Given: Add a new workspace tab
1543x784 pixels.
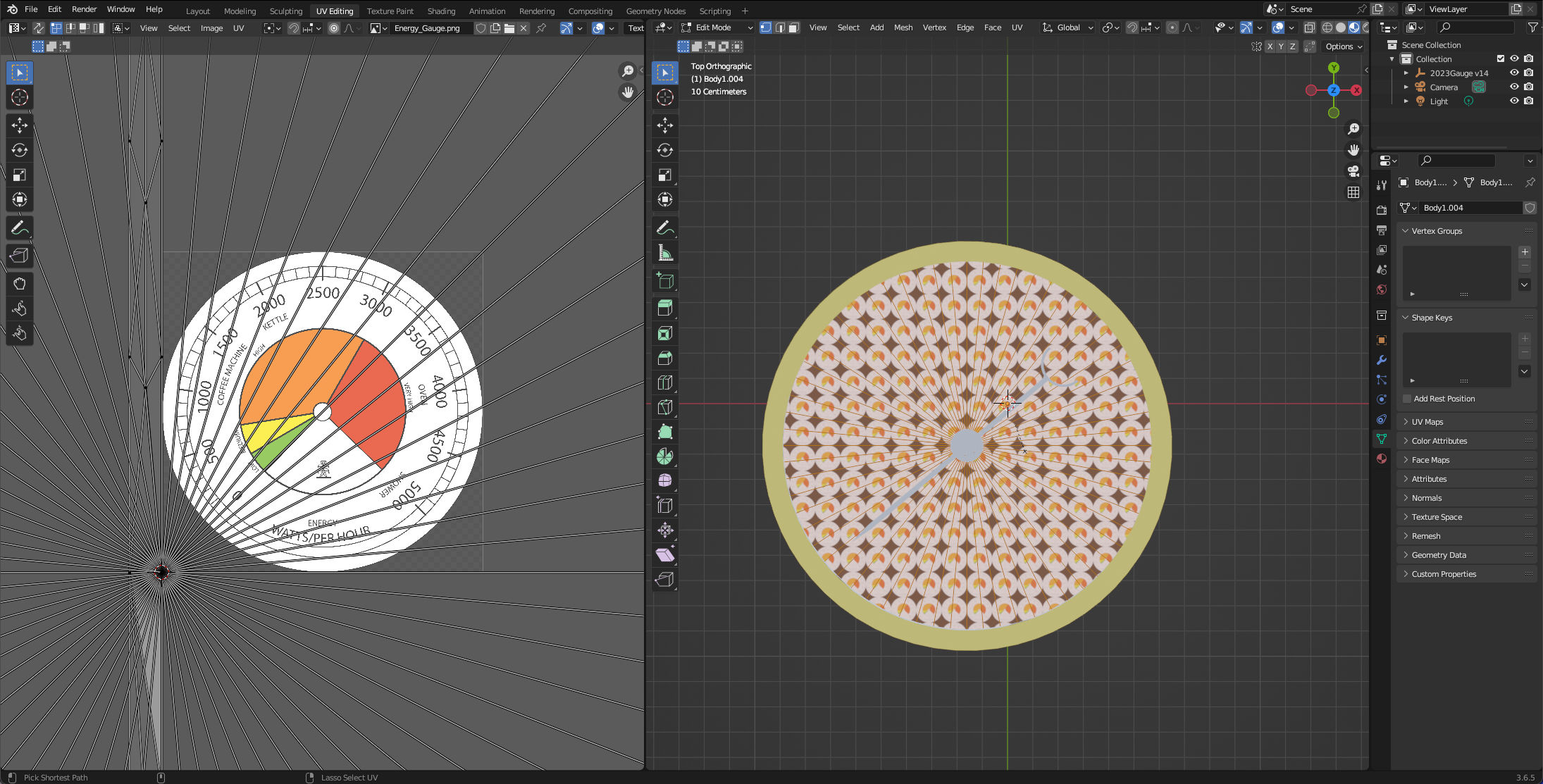Looking at the screenshot, I should pos(745,11).
